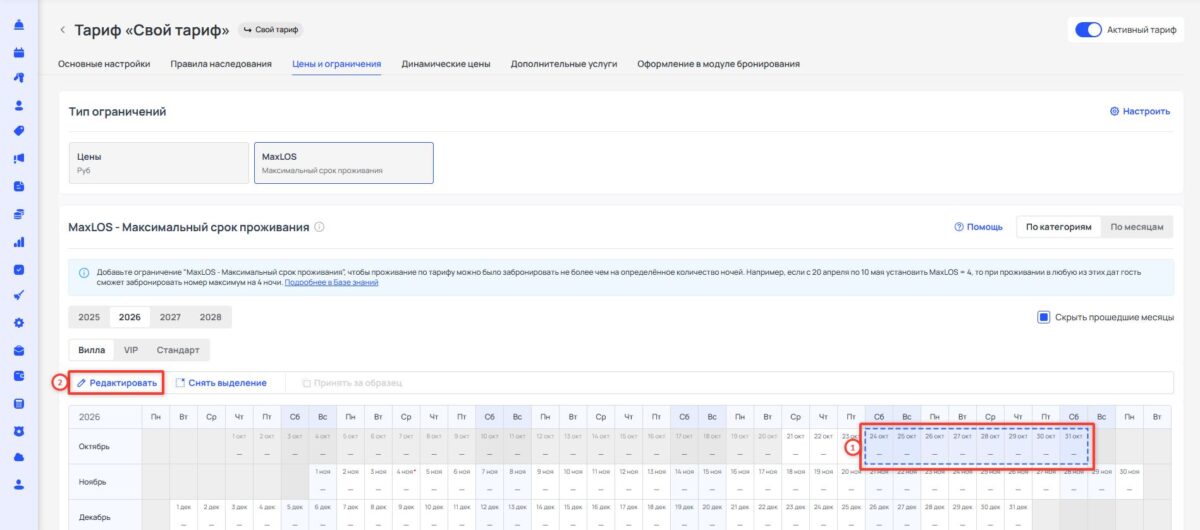Click the 'Ноябрь' row header
This screenshot has width=1200, height=530.
click(105, 480)
